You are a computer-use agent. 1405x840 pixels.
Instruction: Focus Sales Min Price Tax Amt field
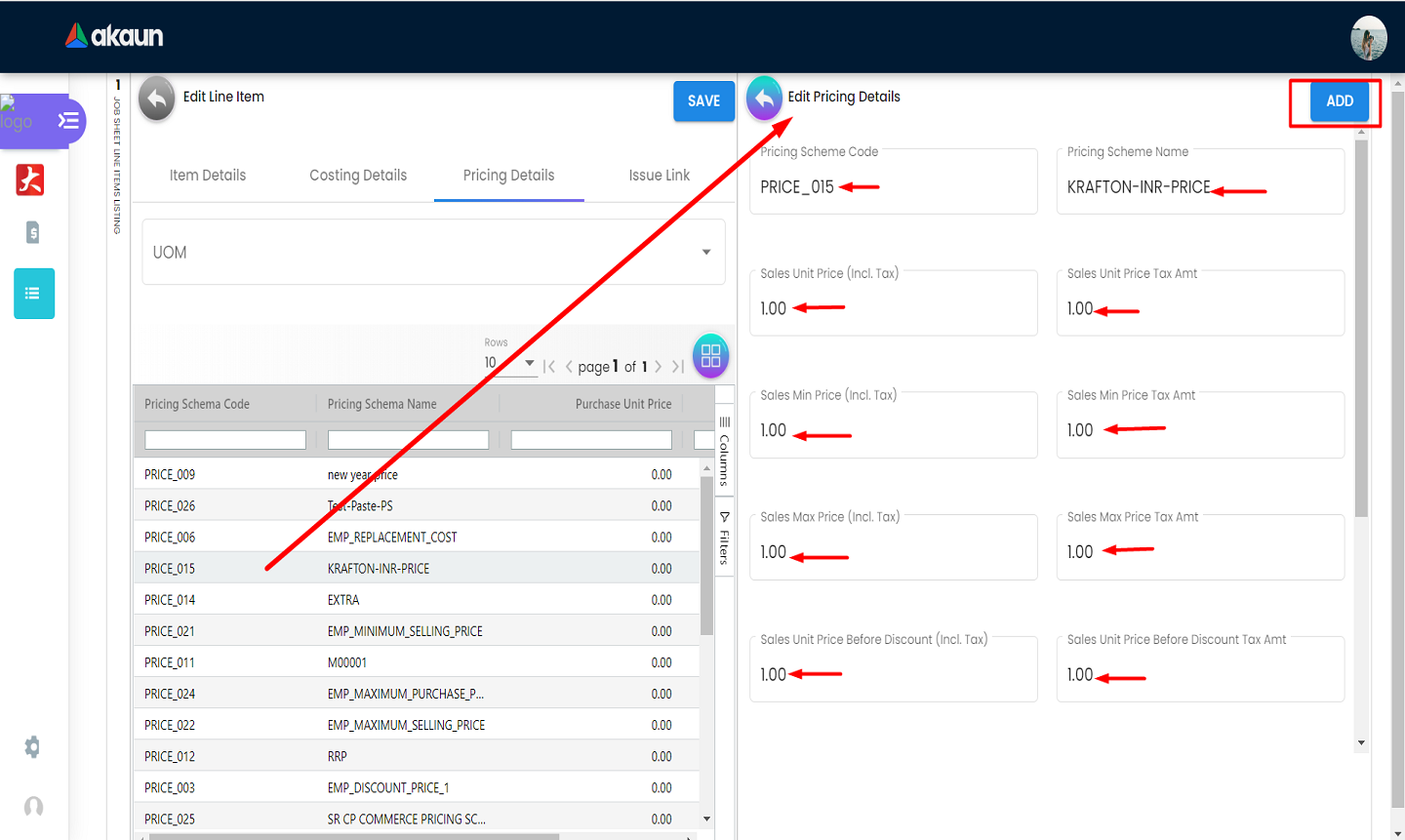(1200, 425)
